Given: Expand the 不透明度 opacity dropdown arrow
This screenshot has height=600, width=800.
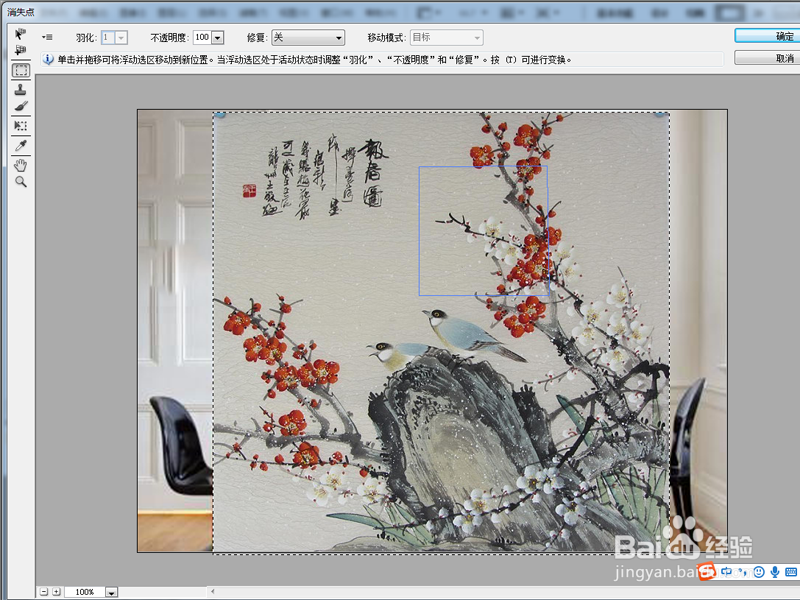Looking at the screenshot, I should [x=218, y=37].
